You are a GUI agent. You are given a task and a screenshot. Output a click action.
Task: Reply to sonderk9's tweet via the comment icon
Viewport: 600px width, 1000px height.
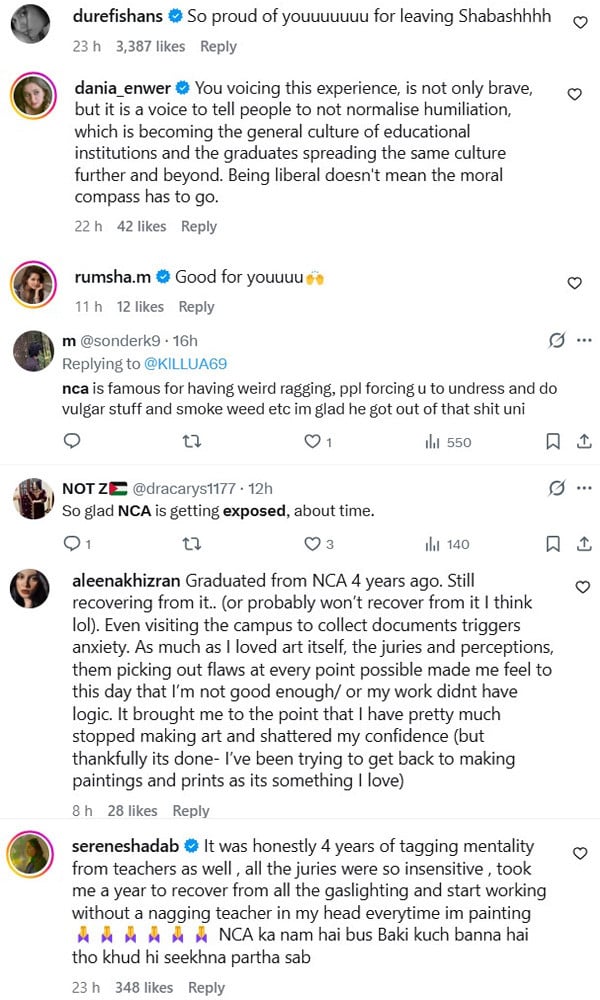tap(72, 441)
